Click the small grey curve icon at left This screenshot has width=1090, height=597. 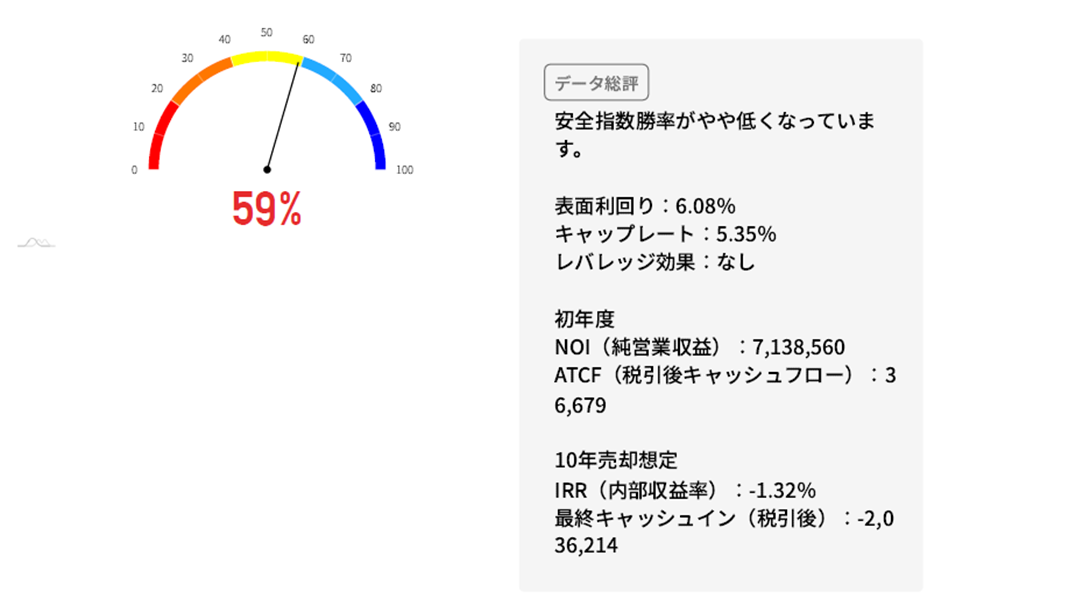(x=36, y=242)
